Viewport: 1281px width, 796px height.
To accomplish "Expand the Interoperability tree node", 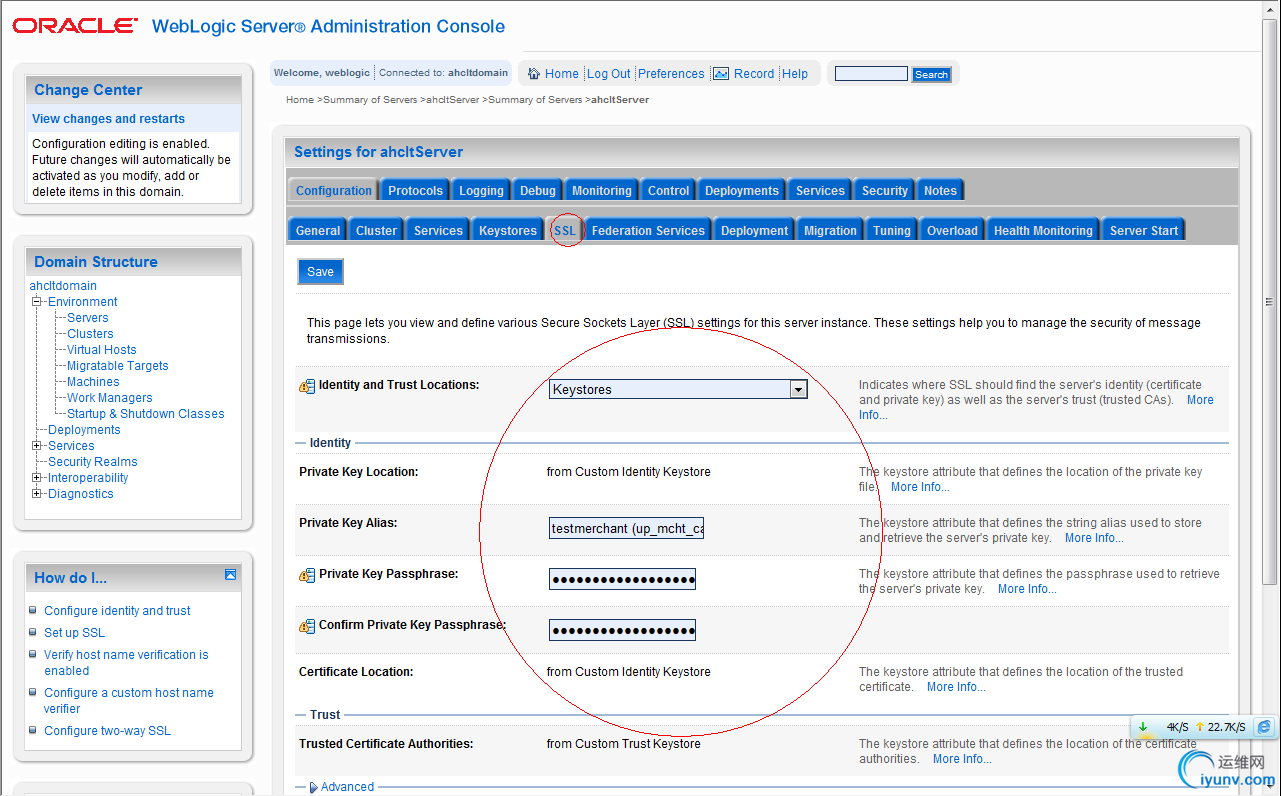I will click(x=37, y=478).
